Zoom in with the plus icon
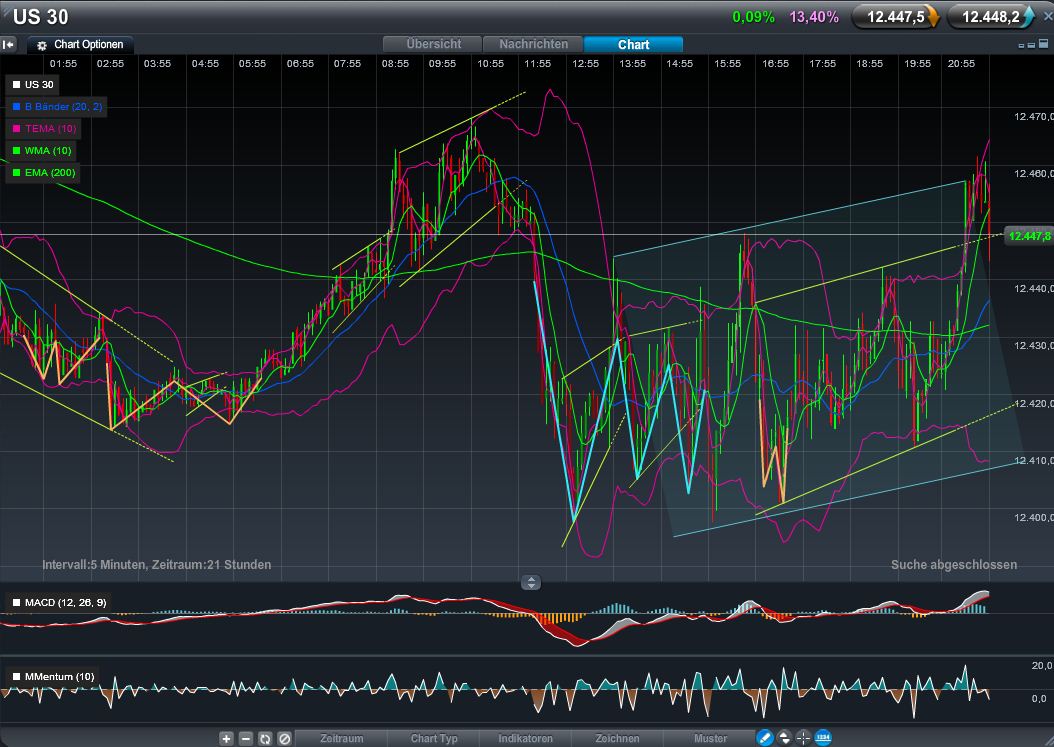Image resolution: width=1054 pixels, height=747 pixels. pyautogui.click(x=226, y=738)
